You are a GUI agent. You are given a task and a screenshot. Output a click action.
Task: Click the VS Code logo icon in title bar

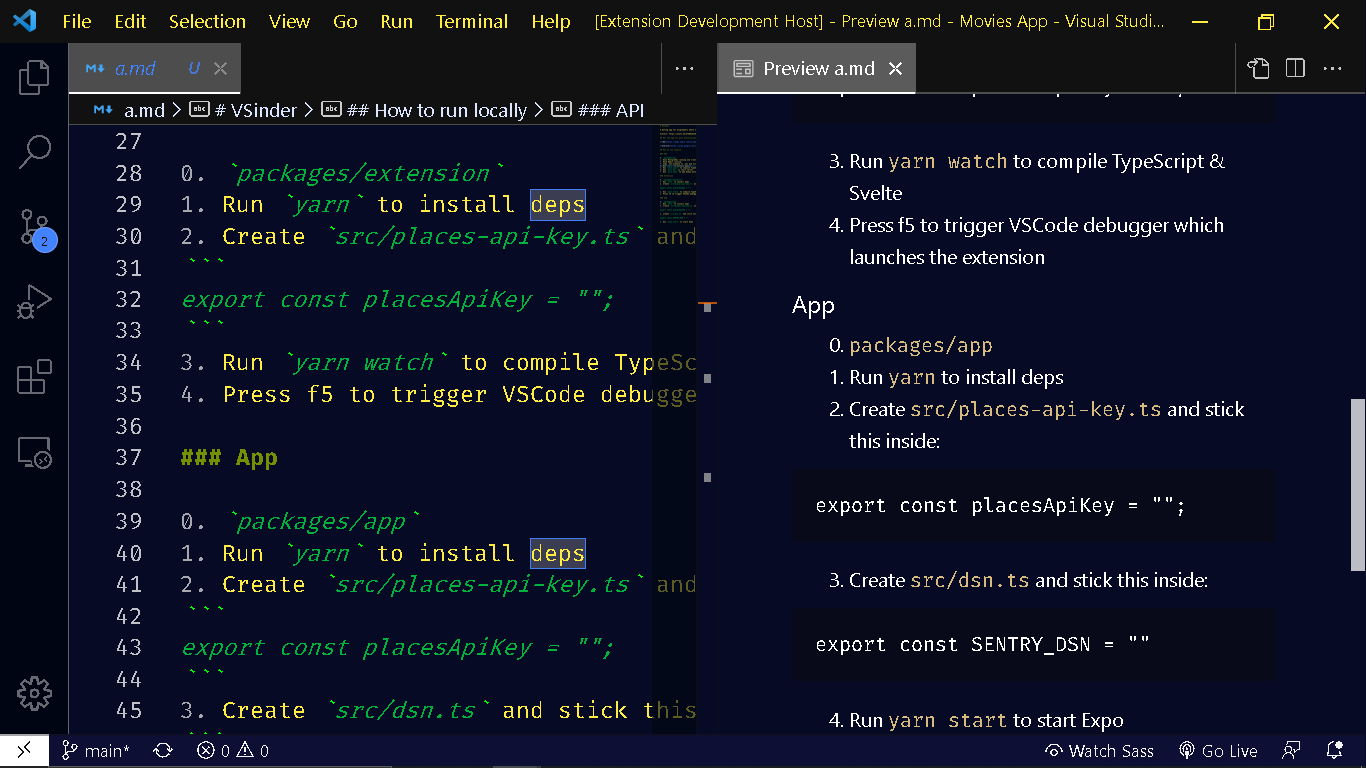click(24, 21)
